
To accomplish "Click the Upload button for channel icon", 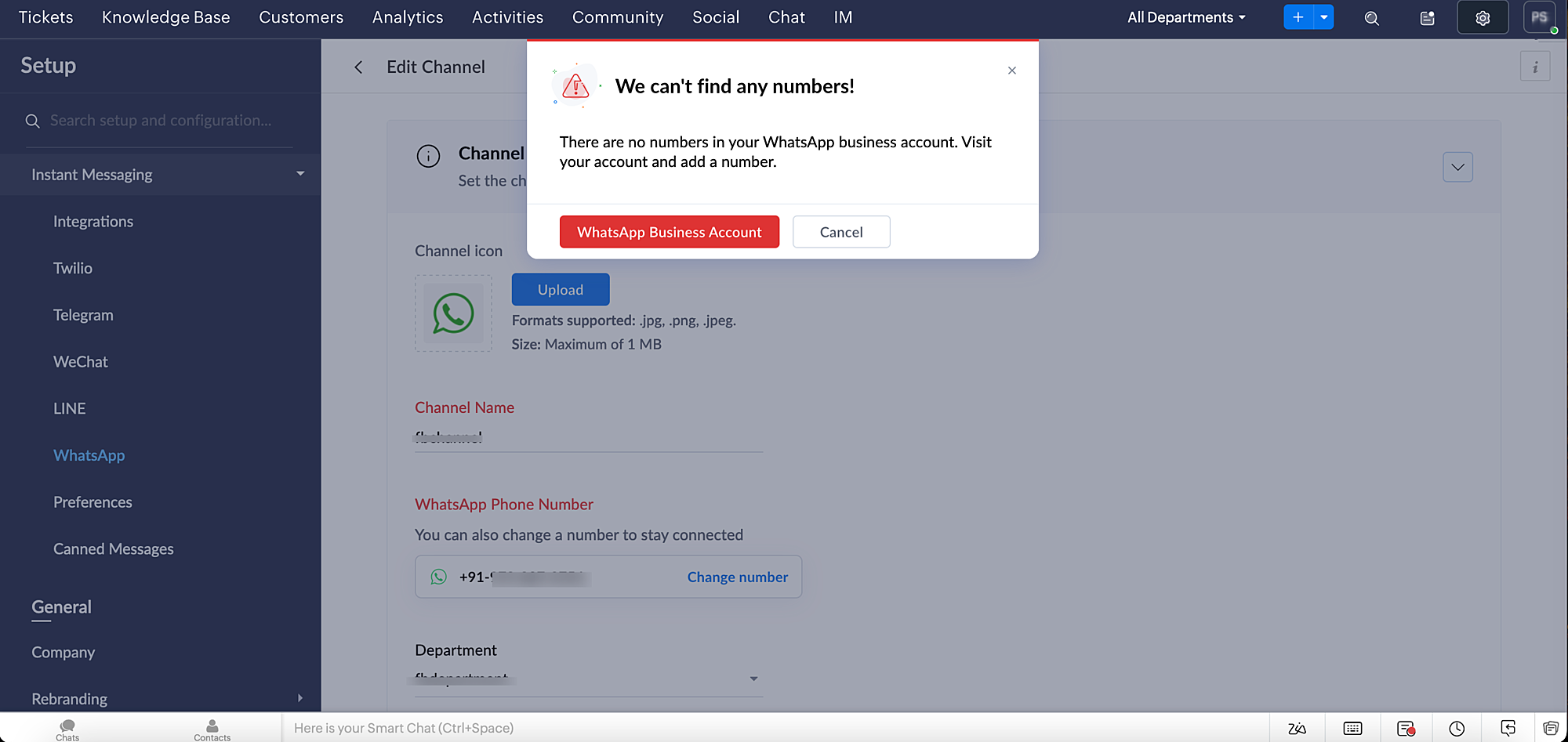I will tap(561, 290).
